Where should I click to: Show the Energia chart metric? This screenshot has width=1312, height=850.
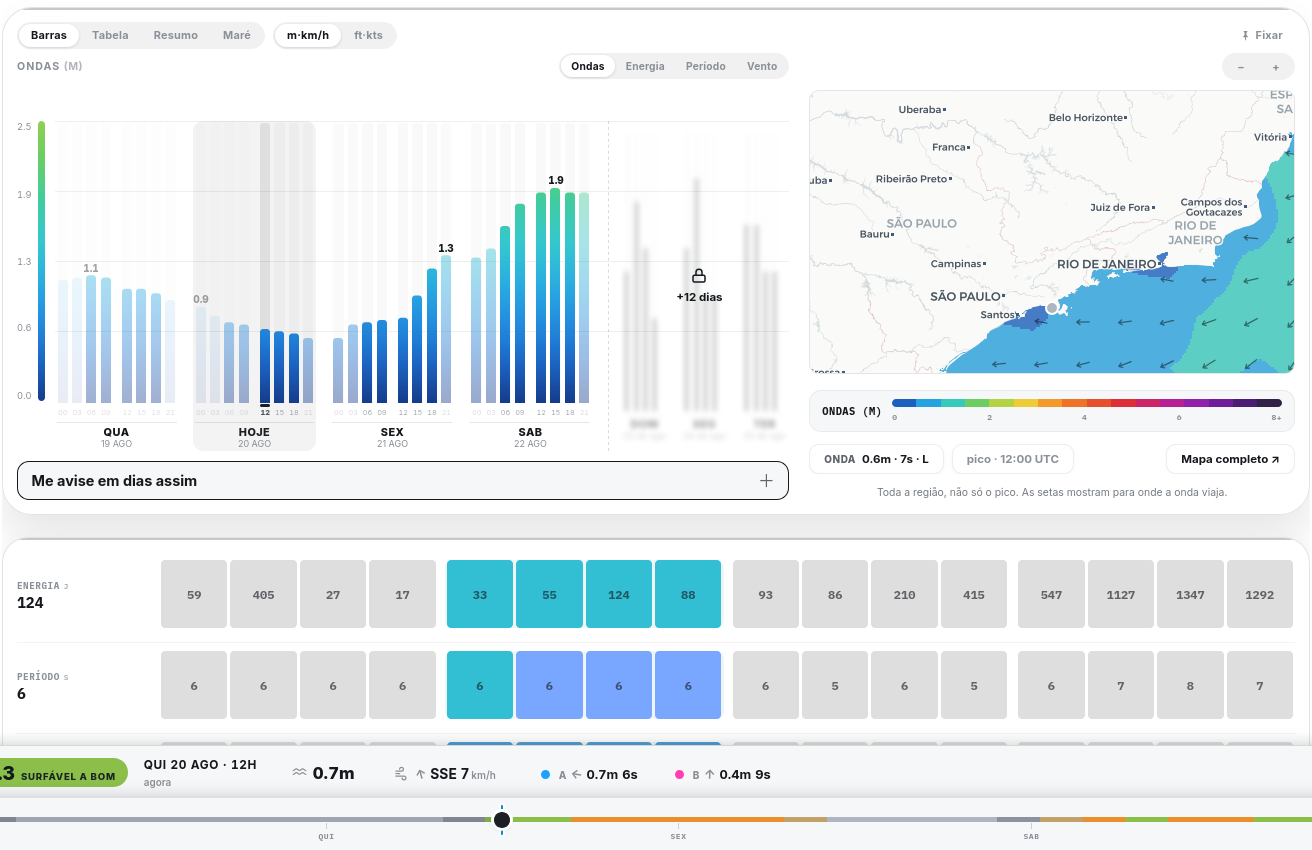click(x=645, y=66)
